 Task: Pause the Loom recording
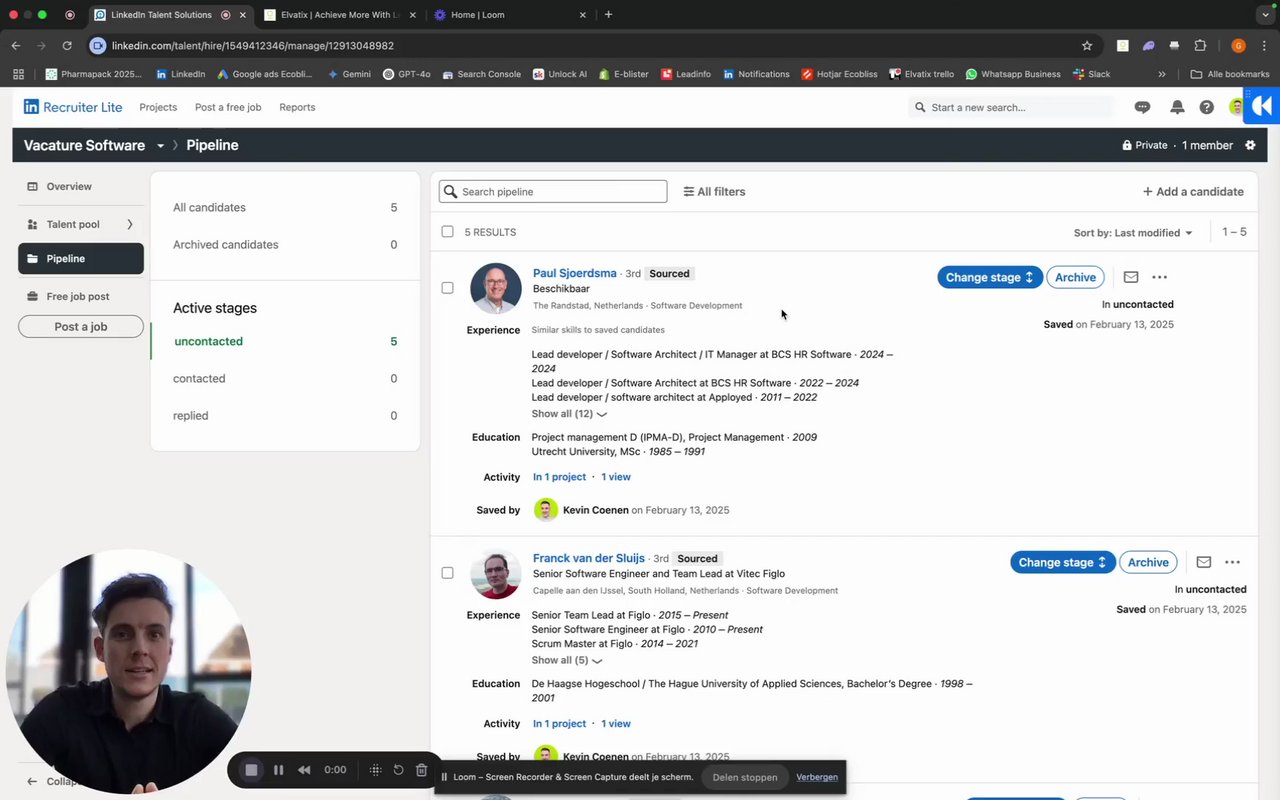[x=279, y=770]
